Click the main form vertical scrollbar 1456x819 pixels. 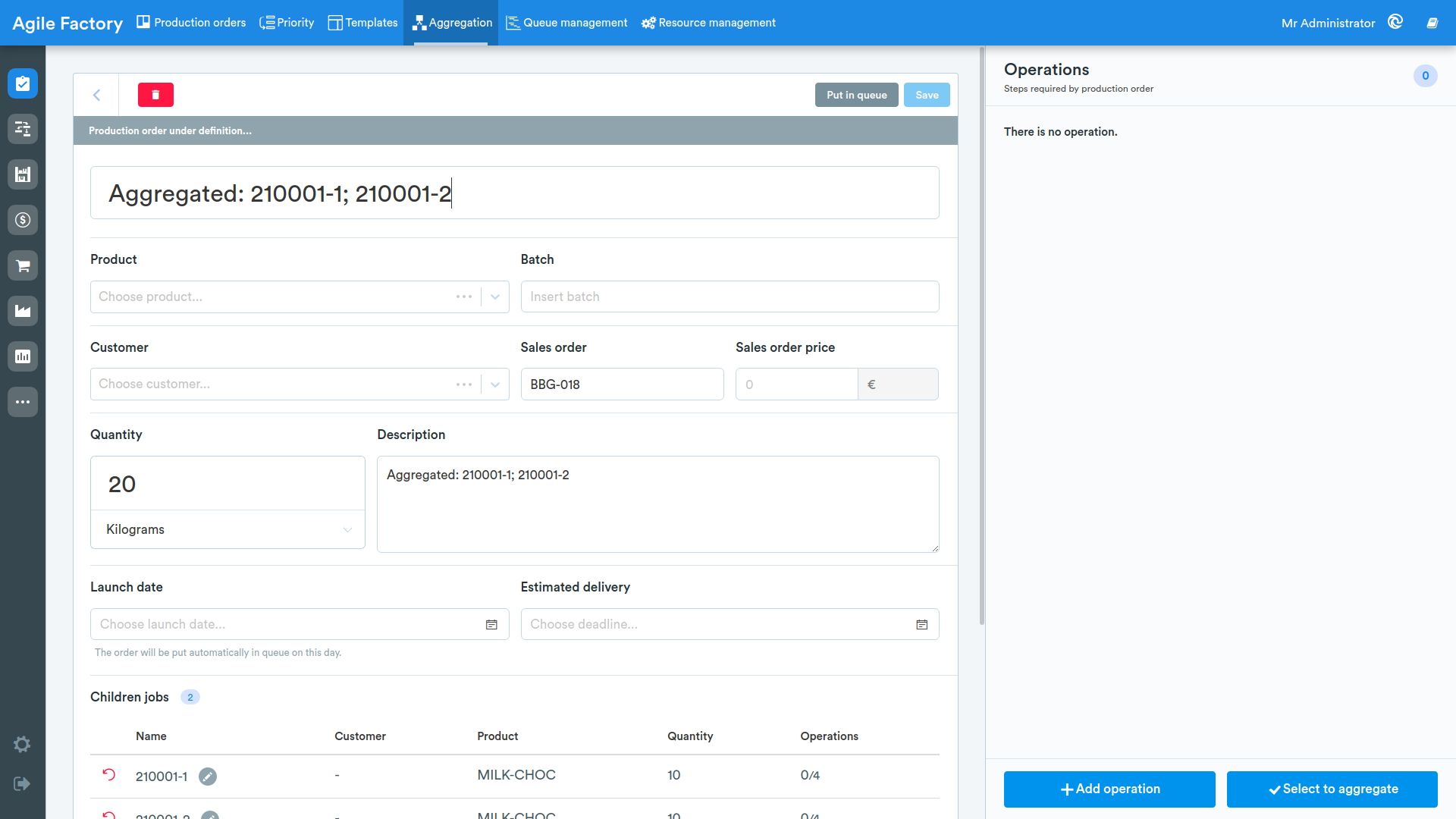(982, 337)
